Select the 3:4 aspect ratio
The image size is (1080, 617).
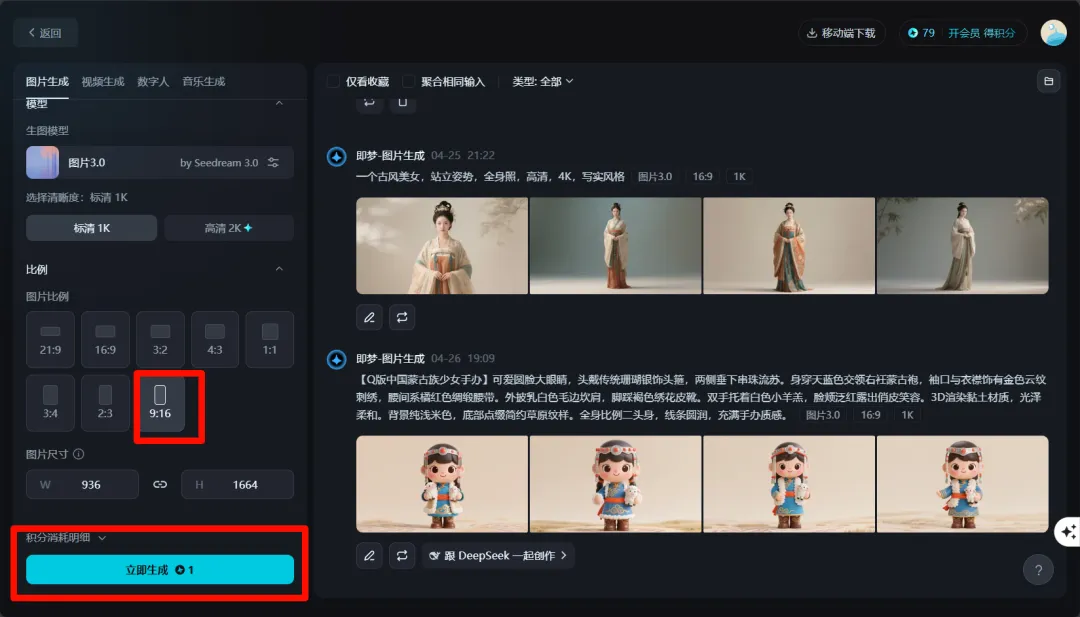50,403
